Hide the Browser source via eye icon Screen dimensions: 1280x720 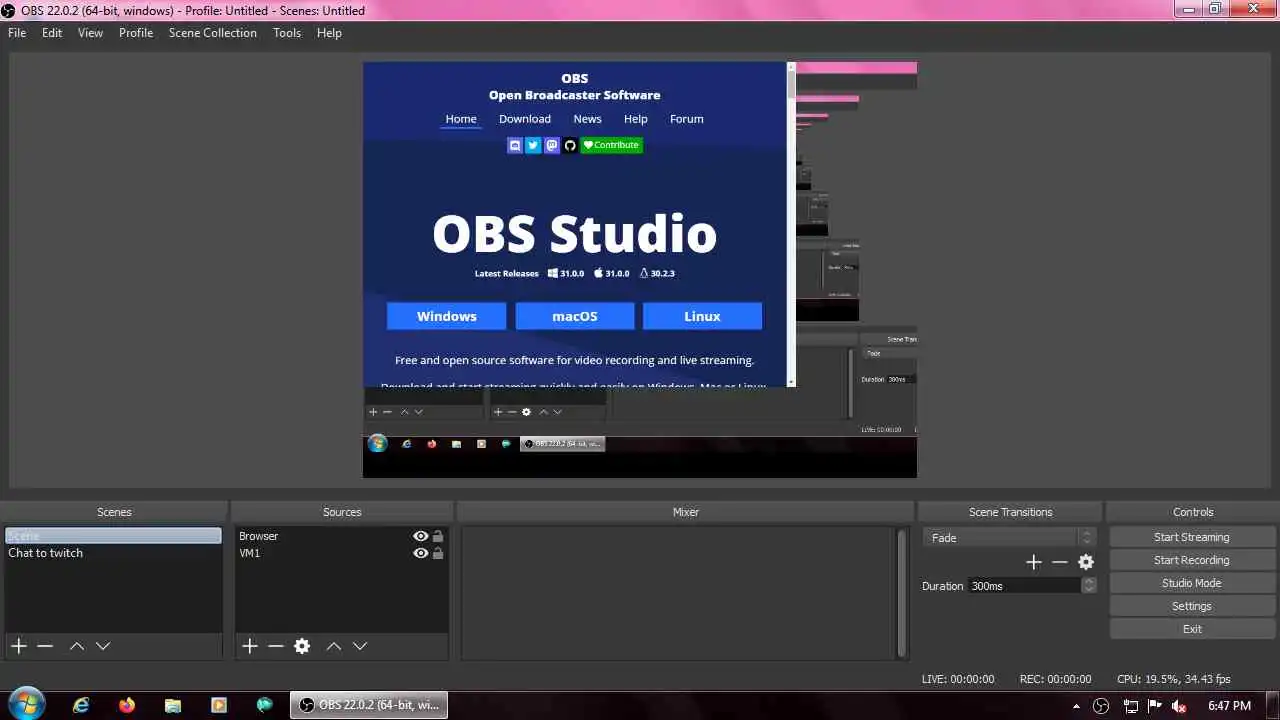tap(421, 536)
